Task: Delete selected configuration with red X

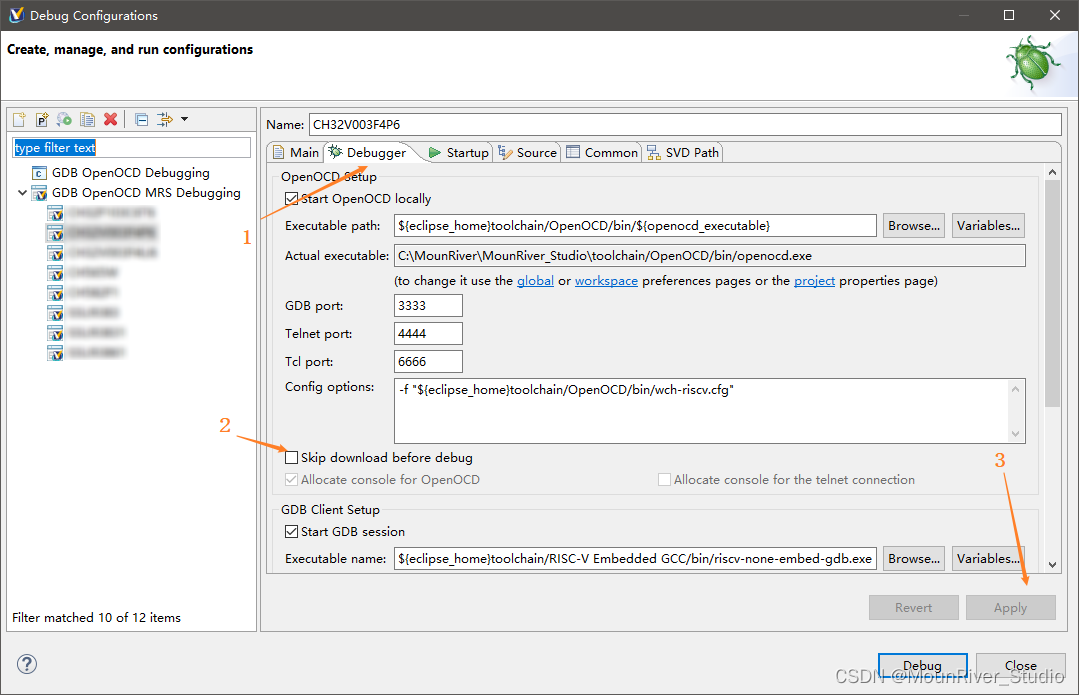Action: [x=110, y=120]
